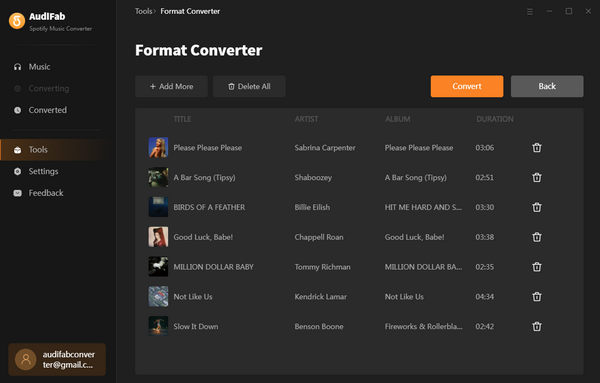Viewport: 600px width, 383px height.
Task: Delete BIRDS OF A FEATHER row
Action: point(537,207)
